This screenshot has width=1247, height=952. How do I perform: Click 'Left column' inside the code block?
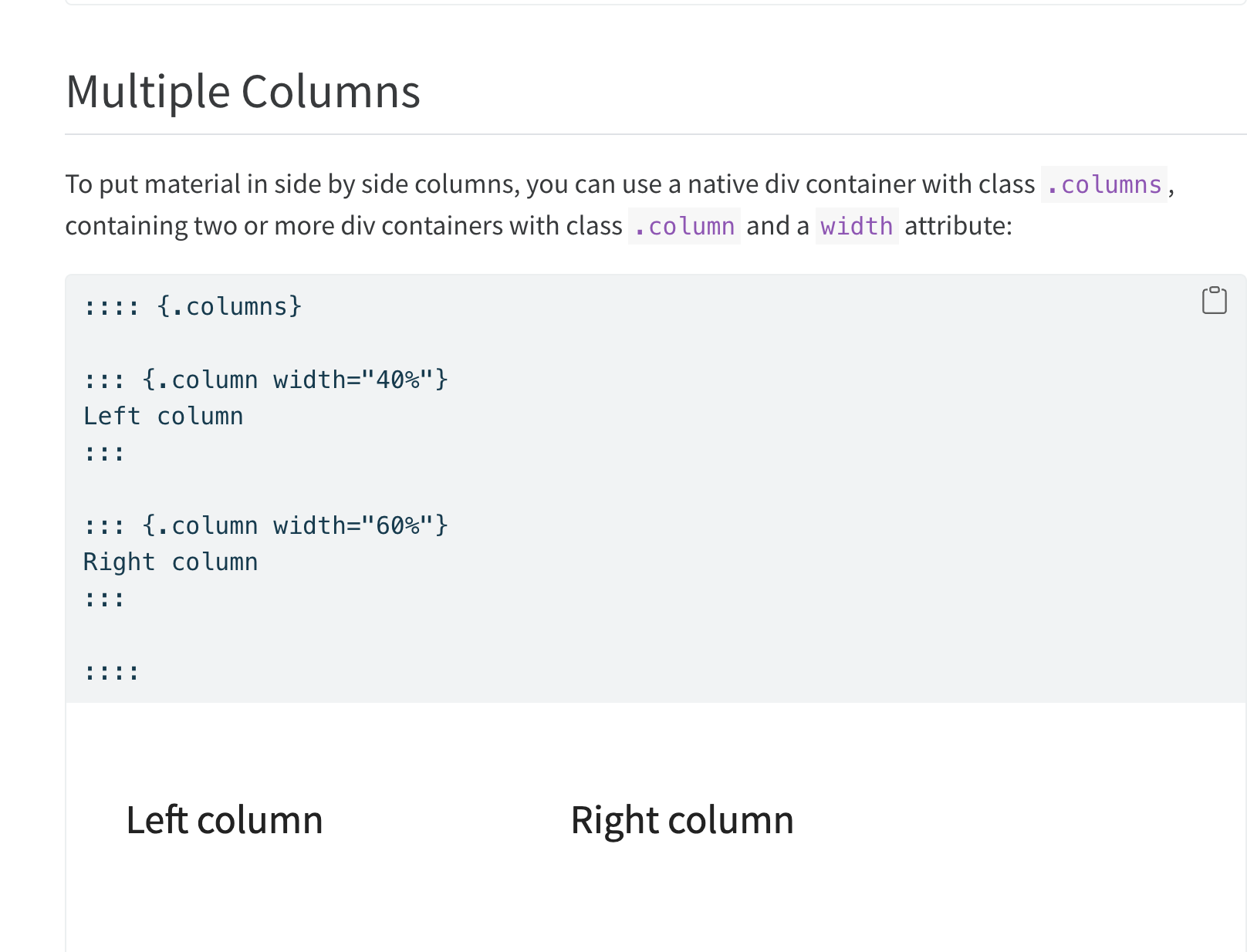[164, 417]
